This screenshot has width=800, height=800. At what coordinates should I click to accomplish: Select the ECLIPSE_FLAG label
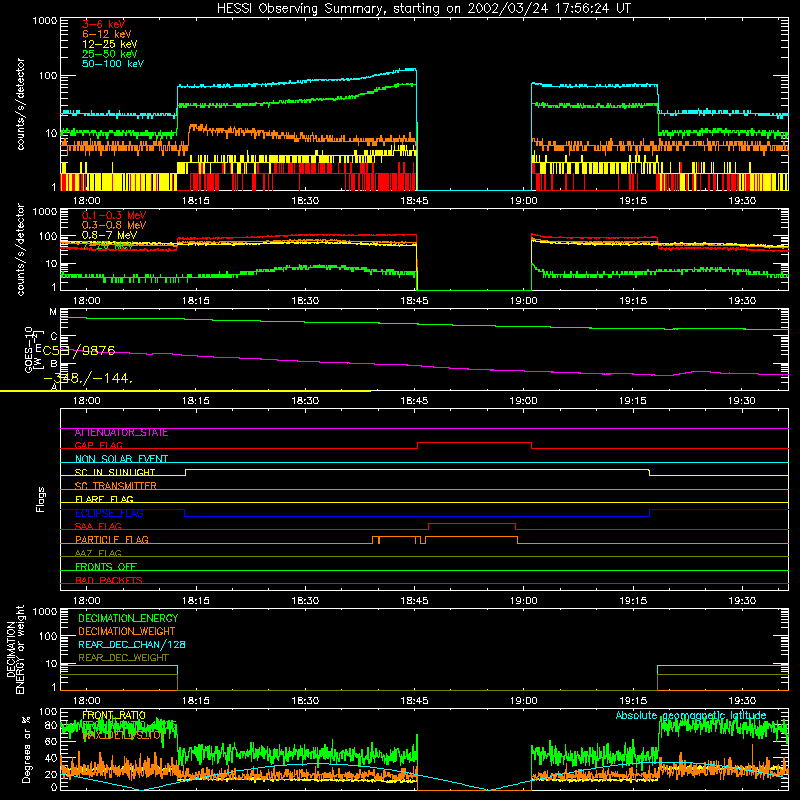tap(109, 513)
